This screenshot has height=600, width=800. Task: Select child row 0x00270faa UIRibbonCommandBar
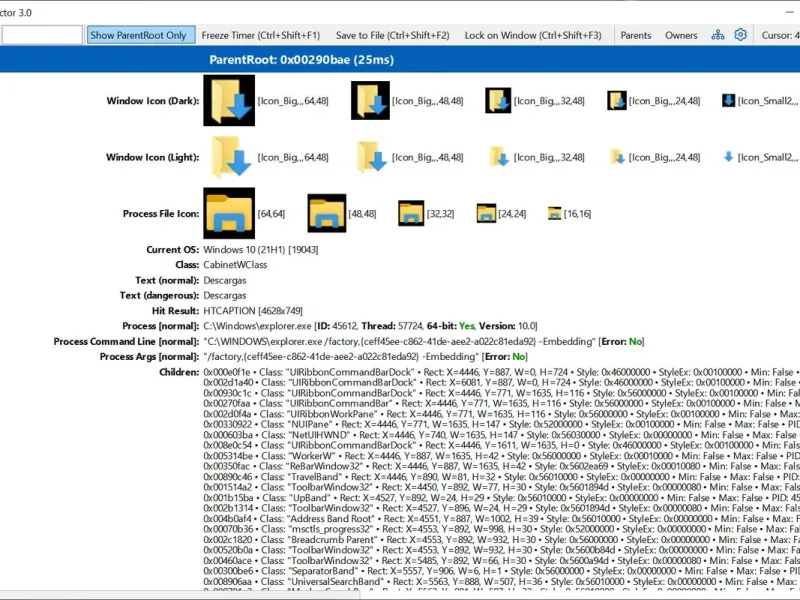[x=502, y=404]
